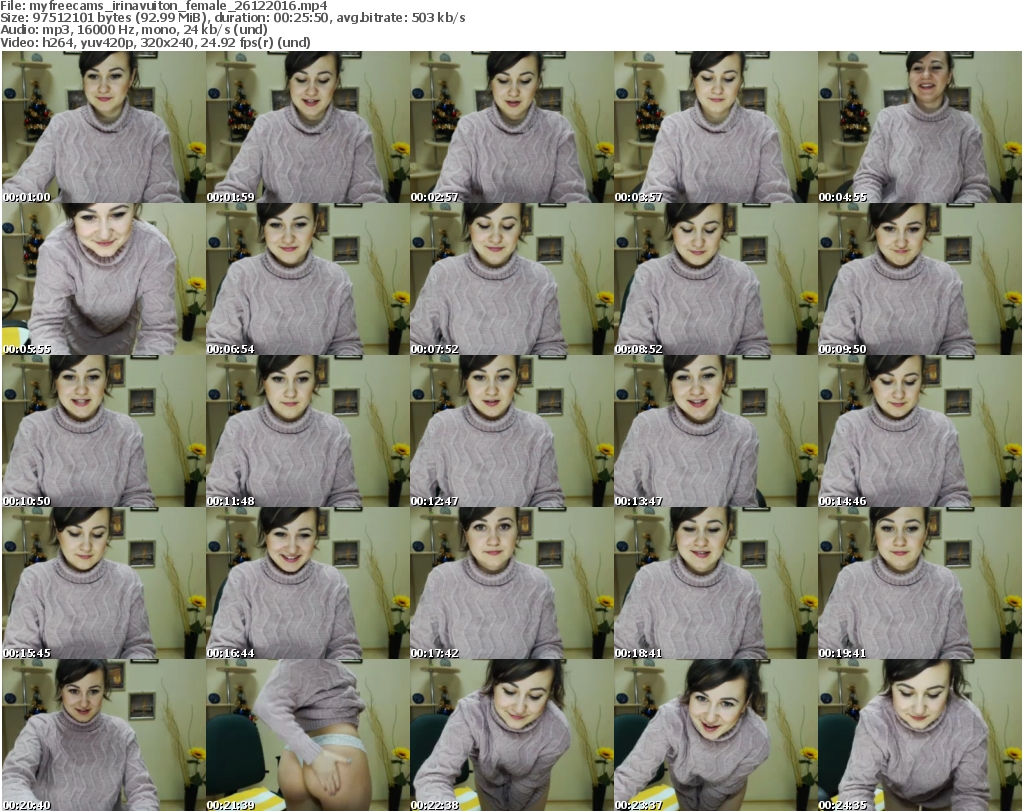This screenshot has width=1024, height=811.
Task: Select the thumbnail marked 00:20:40
Action: point(104,735)
